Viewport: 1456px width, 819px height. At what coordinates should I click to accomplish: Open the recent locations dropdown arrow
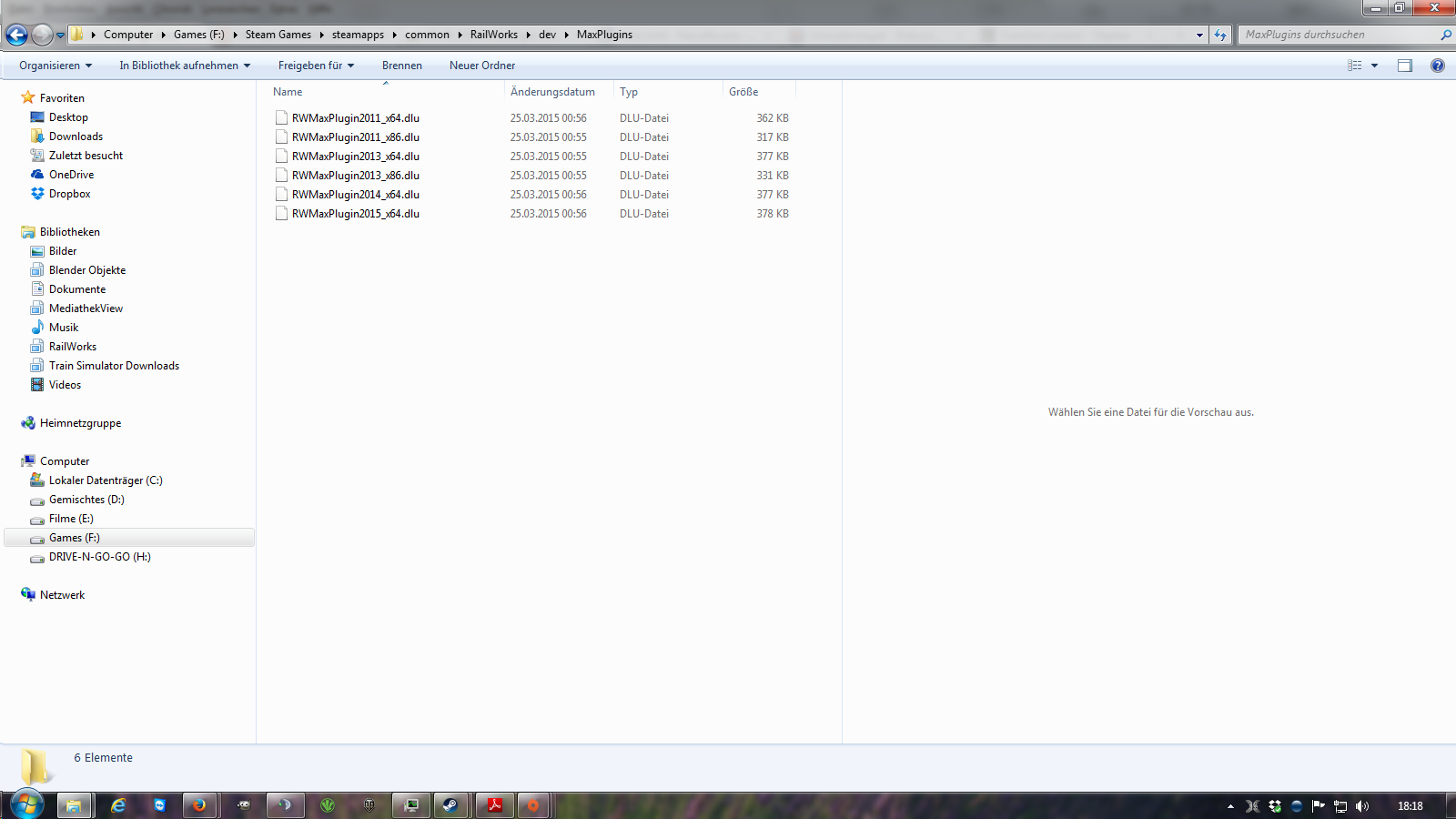pyautogui.click(x=61, y=35)
